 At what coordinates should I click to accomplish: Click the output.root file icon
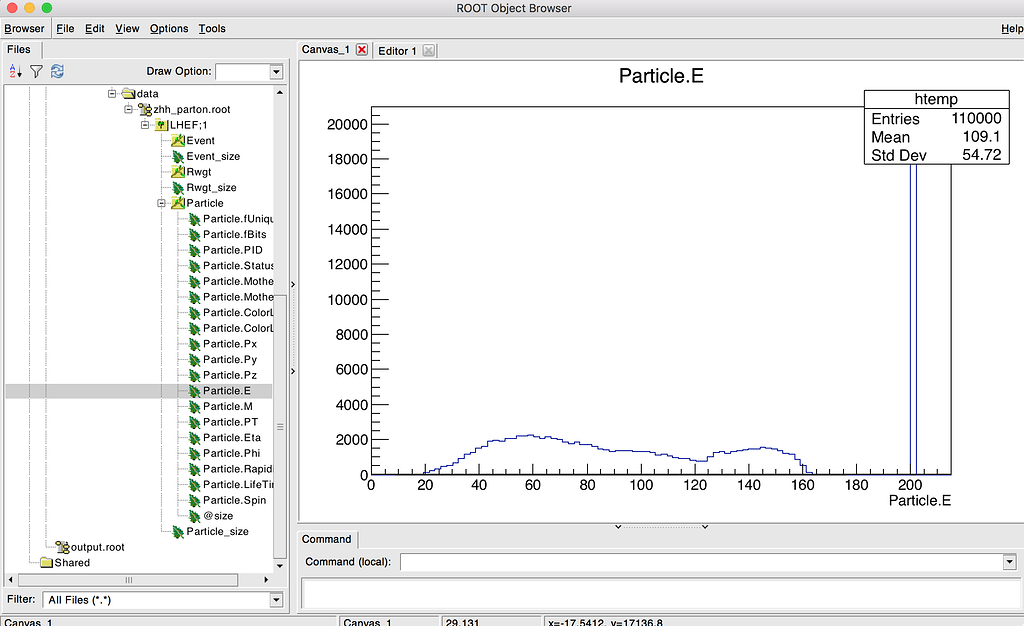pyautogui.click(x=62, y=547)
